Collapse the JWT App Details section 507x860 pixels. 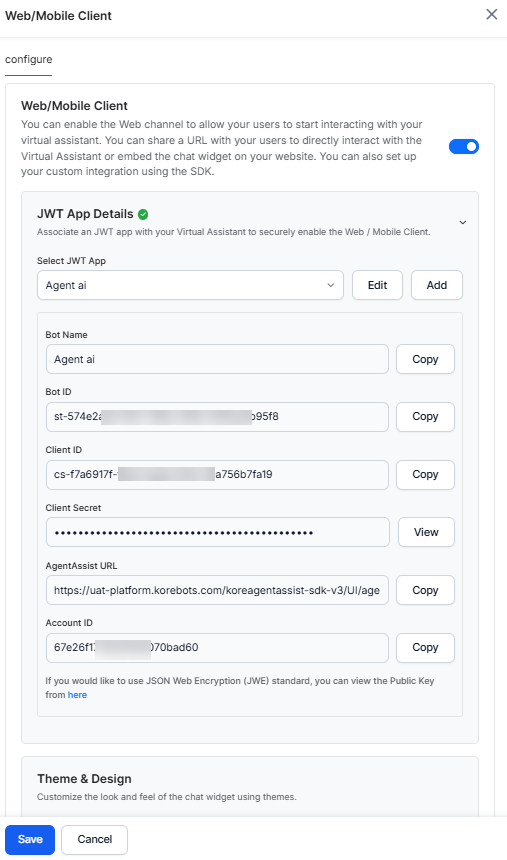pos(463,222)
